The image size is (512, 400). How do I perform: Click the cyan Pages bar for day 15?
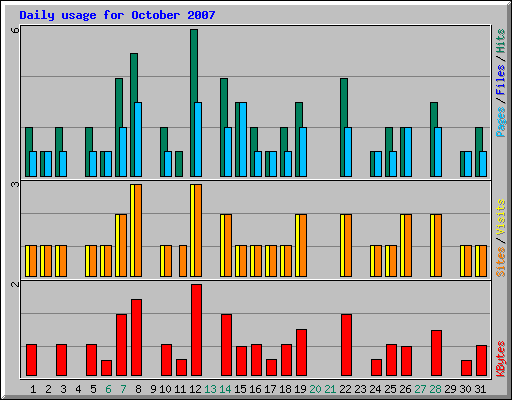[x=243, y=139]
